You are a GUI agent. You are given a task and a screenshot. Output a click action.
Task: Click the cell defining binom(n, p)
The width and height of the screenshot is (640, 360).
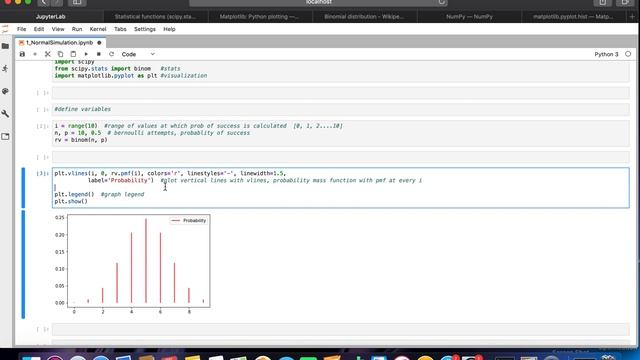point(340,133)
